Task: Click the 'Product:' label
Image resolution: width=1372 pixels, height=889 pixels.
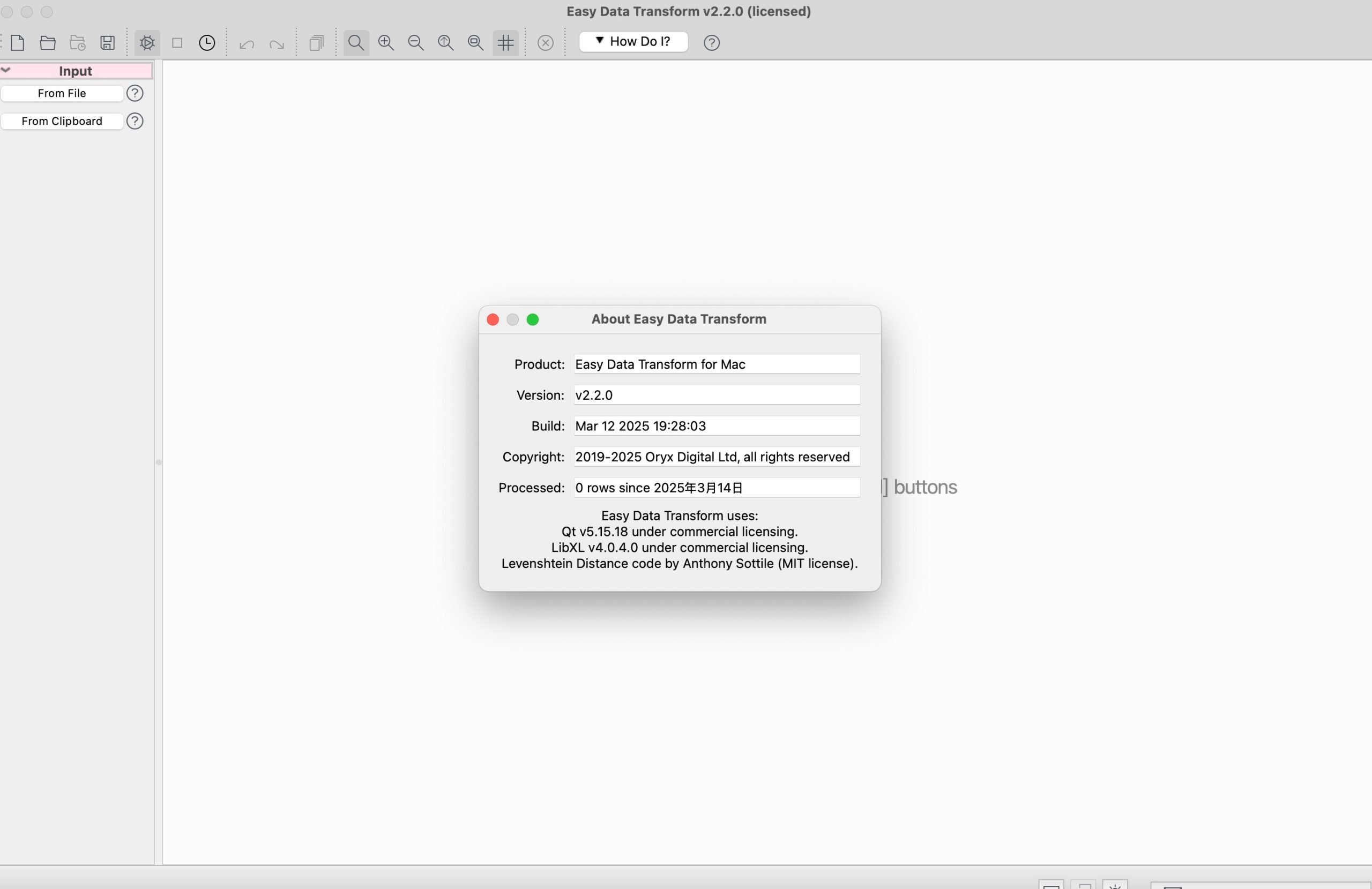Action: coord(539,364)
